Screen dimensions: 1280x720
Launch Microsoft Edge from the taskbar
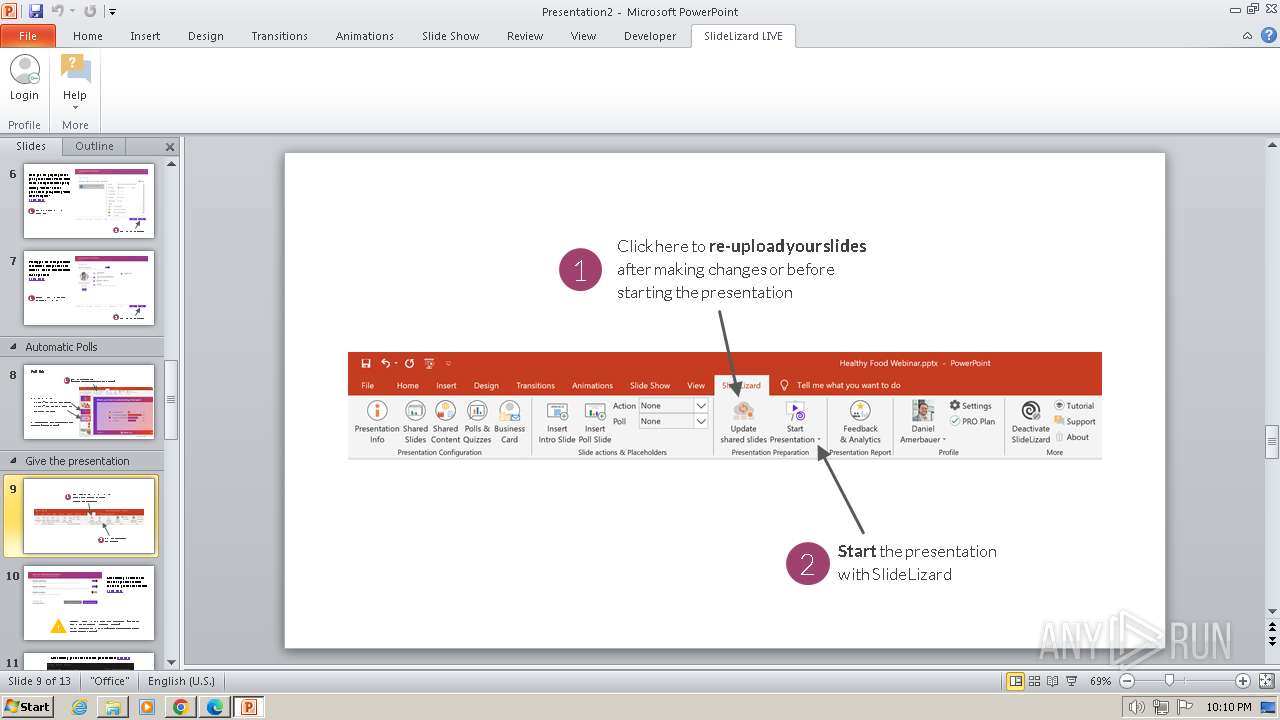215,707
